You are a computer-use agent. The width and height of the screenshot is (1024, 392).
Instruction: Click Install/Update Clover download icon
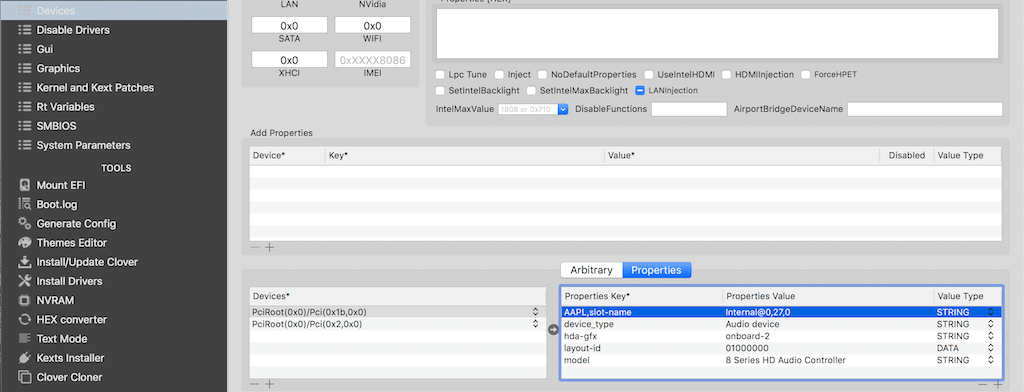click(x=25, y=262)
